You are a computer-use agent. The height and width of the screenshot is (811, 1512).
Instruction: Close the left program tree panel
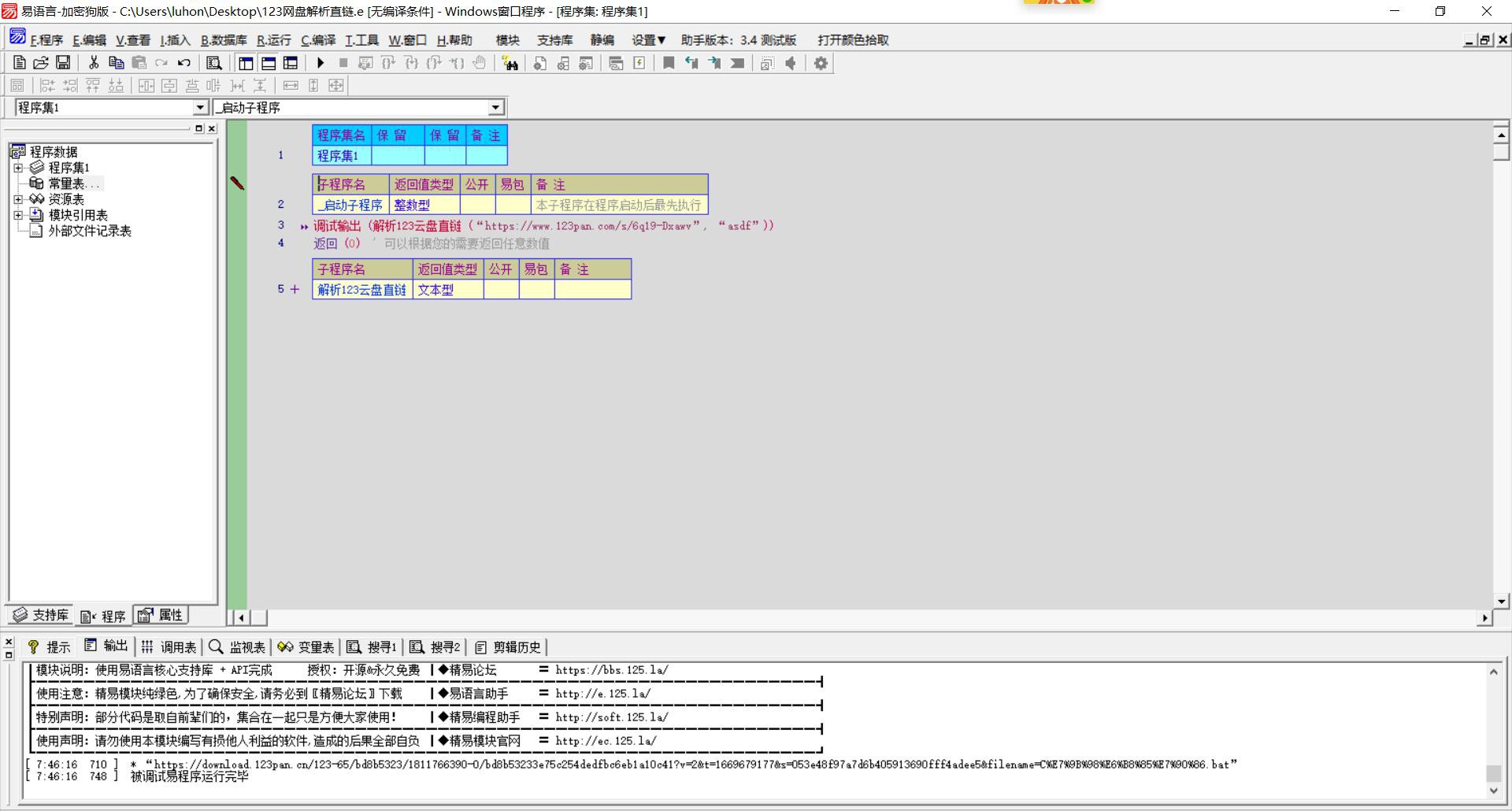coord(211,128)
